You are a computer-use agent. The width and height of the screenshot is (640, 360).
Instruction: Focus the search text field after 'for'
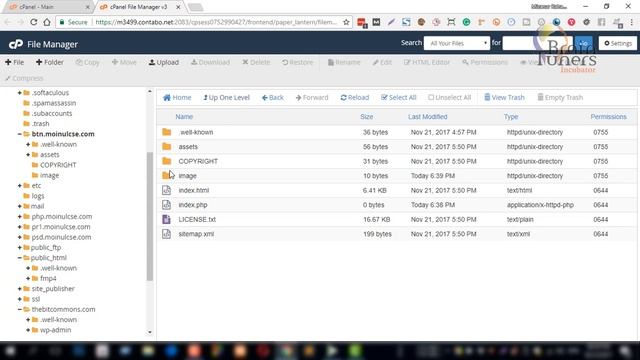[x=537, y=43]
